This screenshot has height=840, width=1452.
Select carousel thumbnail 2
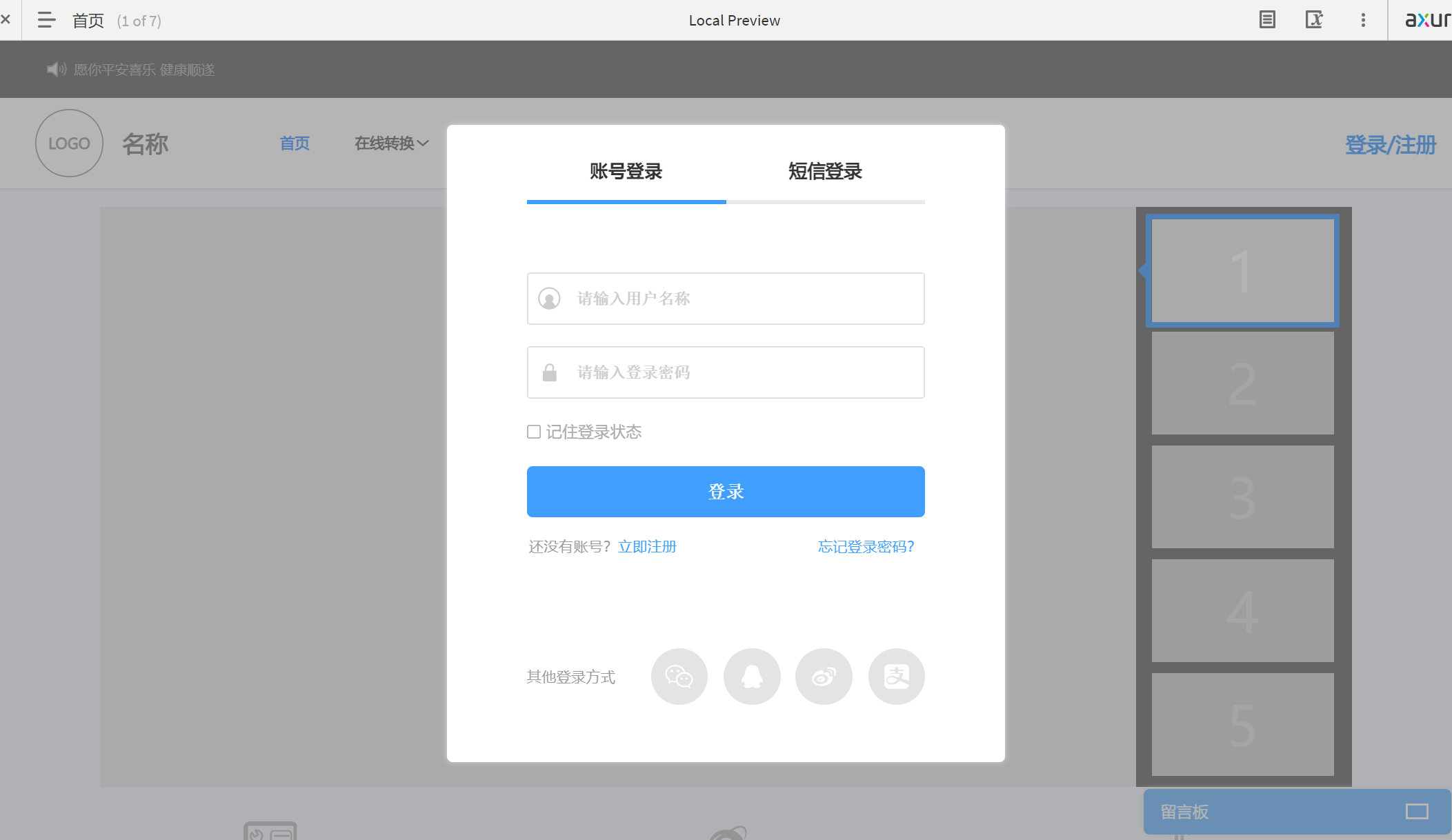[1242, 383]
